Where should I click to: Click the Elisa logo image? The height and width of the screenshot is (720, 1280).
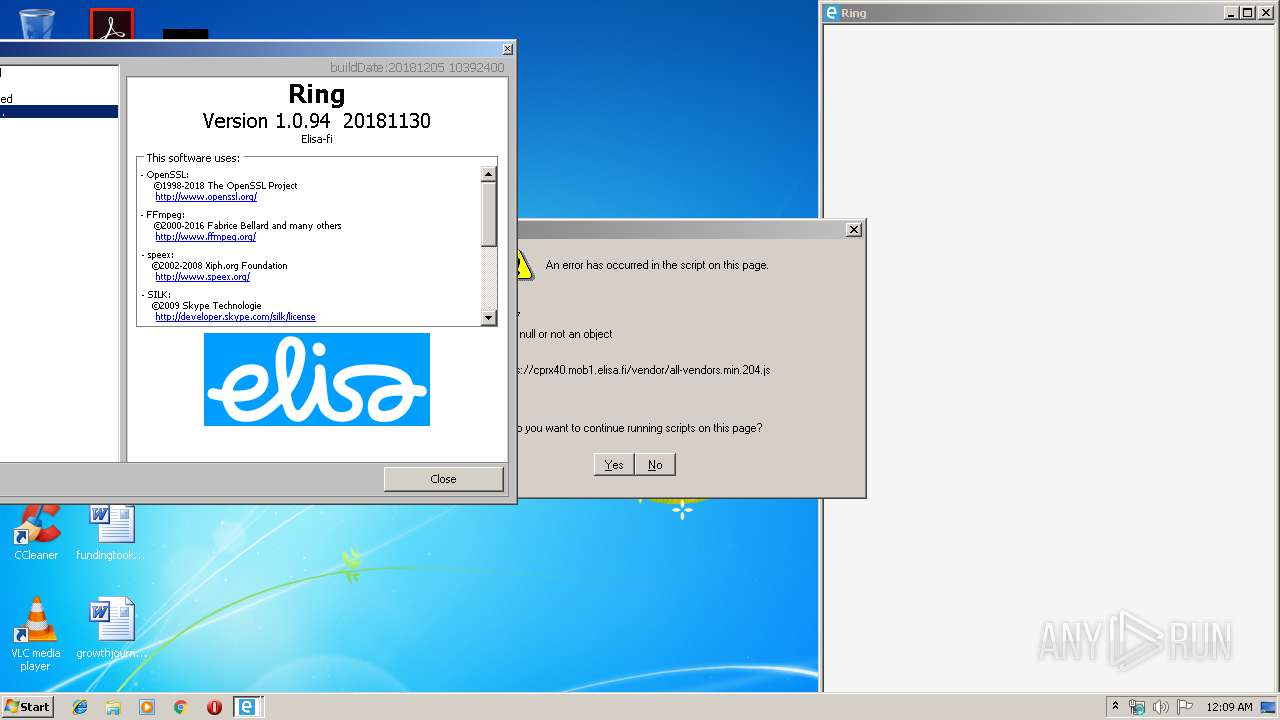[317, 379]
